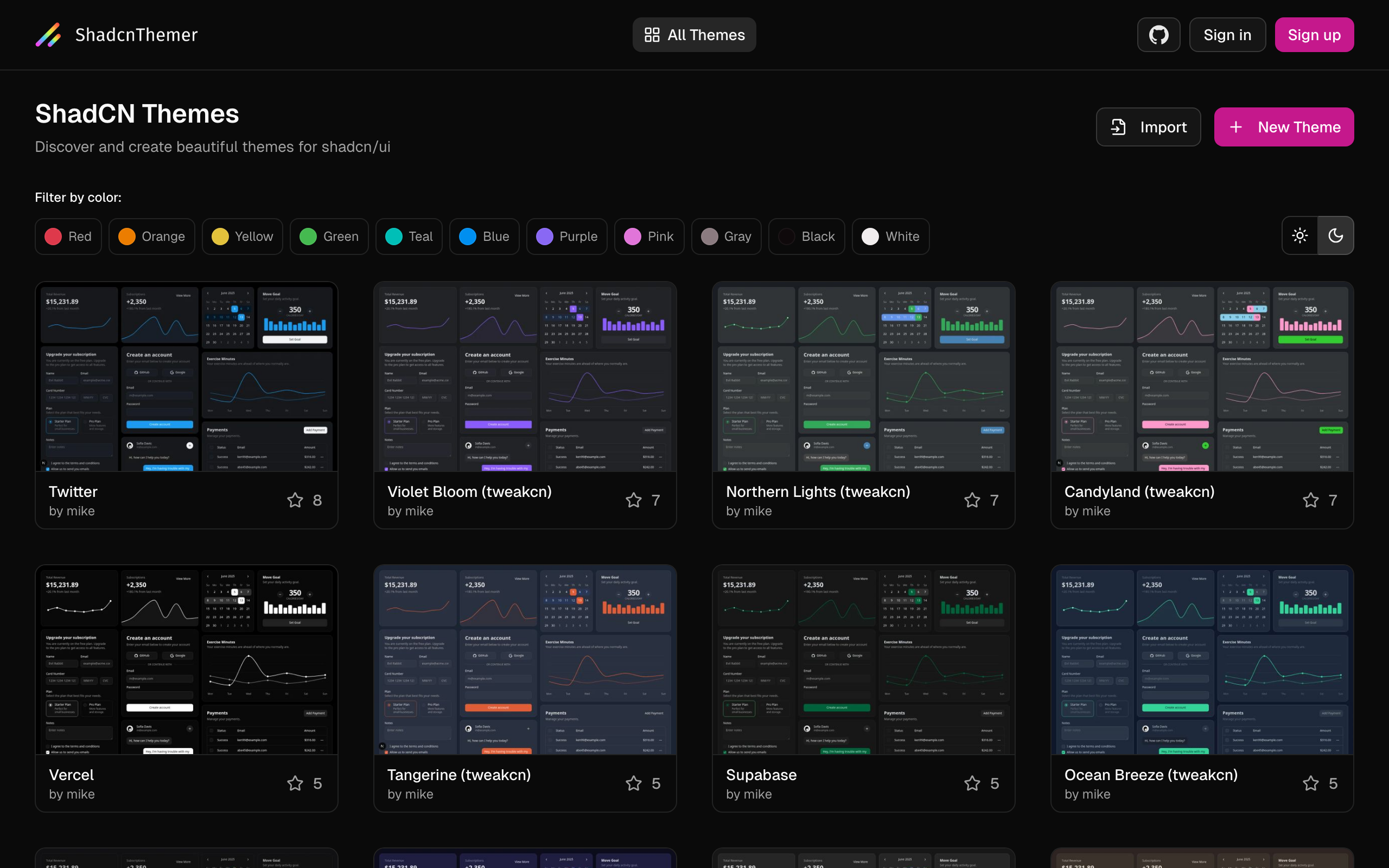
Task: Open the All Themes navigation tab
Action: [x=694, y=35]
